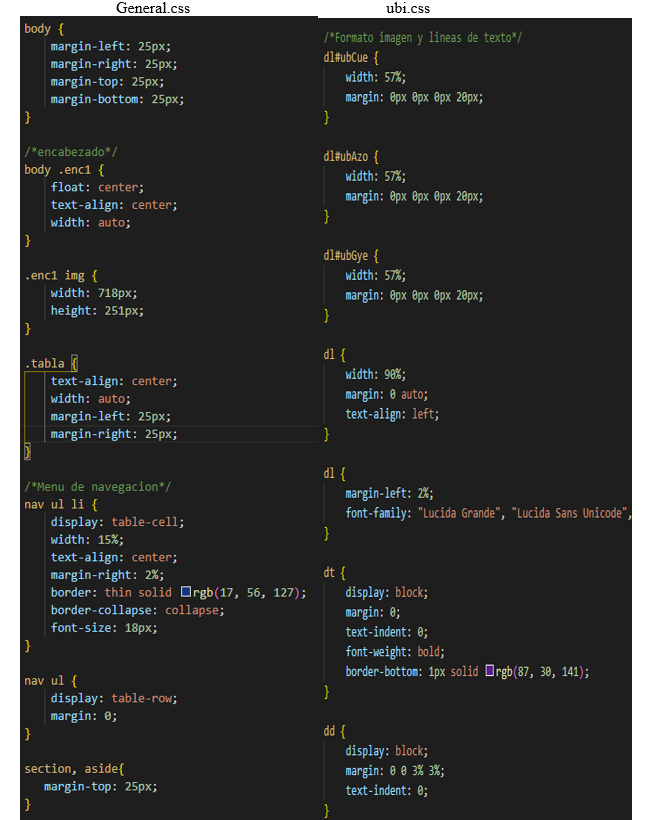Click the 'display: table-cell;' line
Image resolution: width=653 pixels, height=820 pixels.
[x=117, y=522]
